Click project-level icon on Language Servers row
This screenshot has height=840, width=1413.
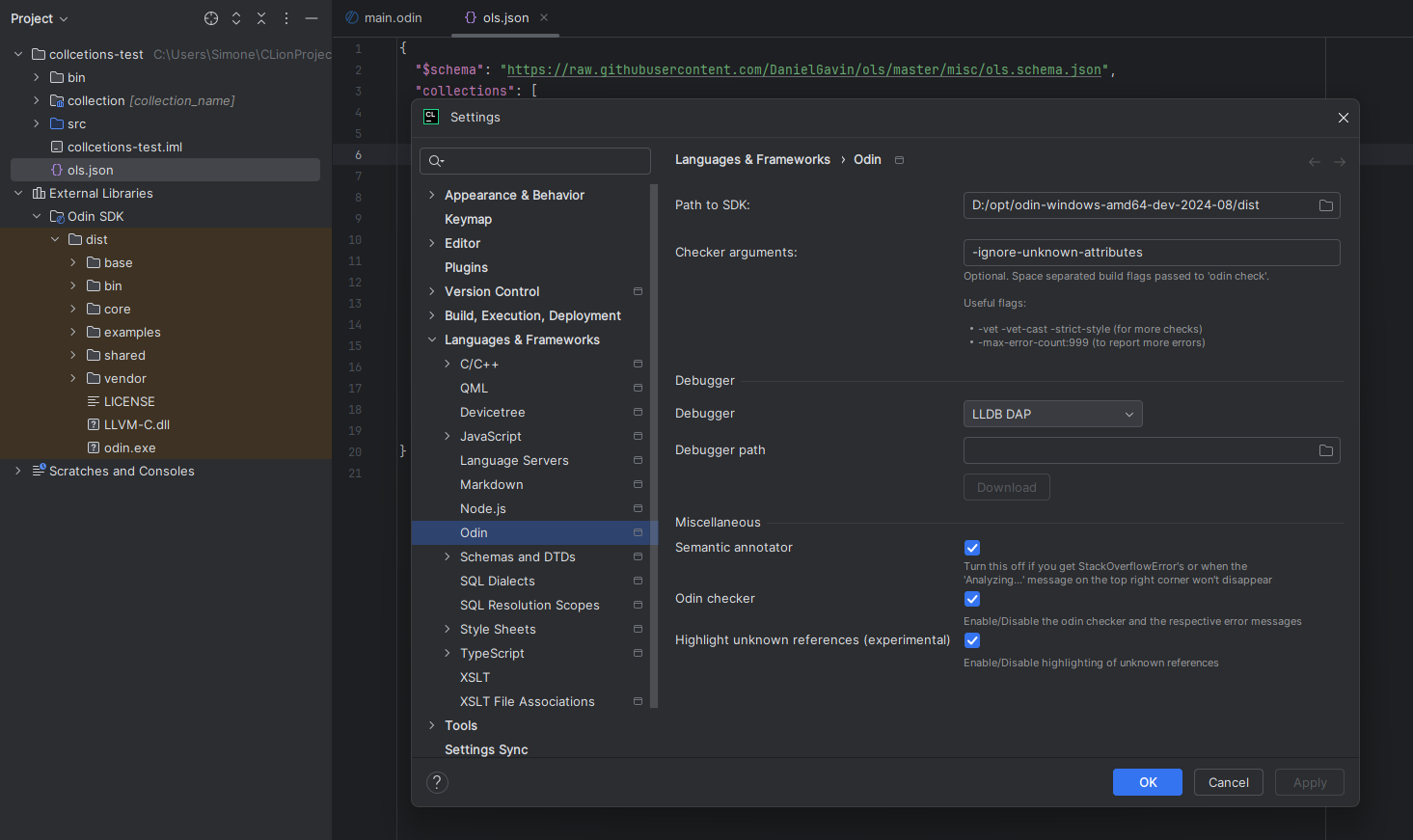click(x=638, y=460)
